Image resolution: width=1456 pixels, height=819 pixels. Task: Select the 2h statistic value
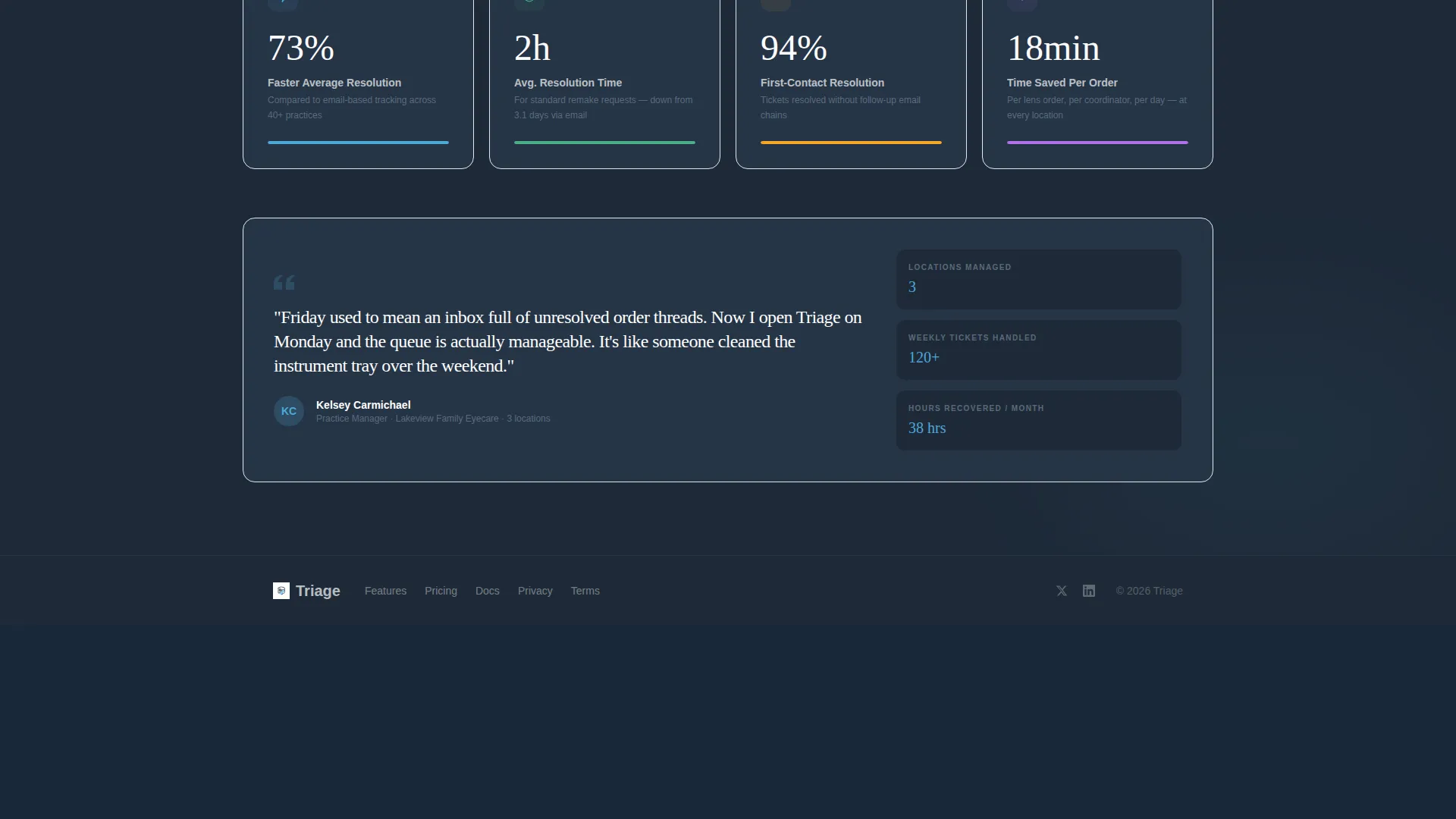click(x=532, y=49)
